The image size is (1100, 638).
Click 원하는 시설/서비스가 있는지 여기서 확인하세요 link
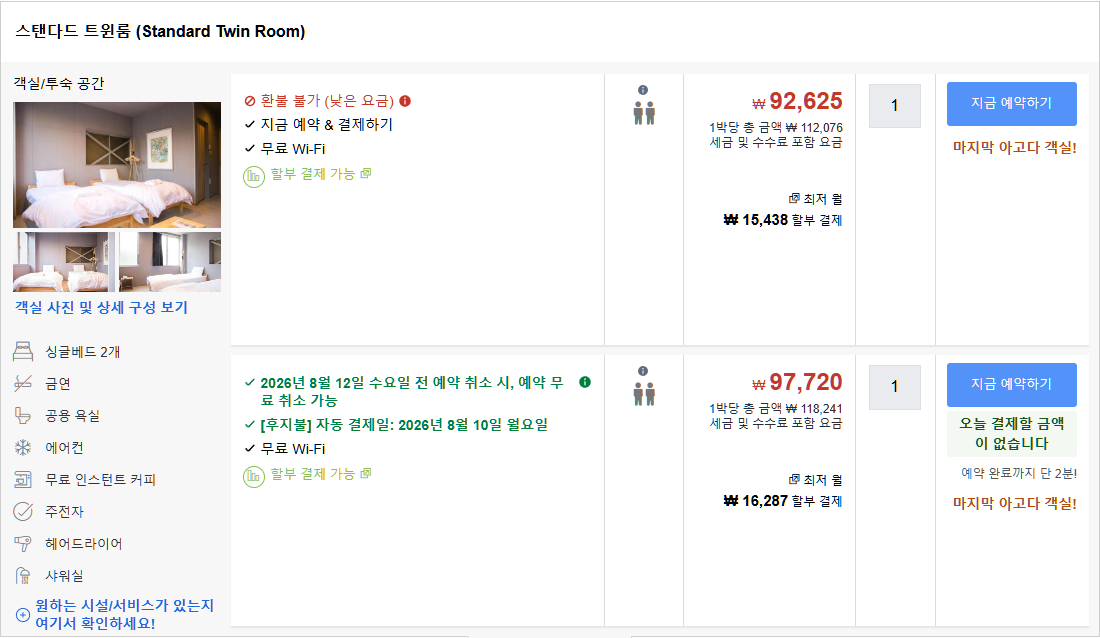tap(124, 614)
